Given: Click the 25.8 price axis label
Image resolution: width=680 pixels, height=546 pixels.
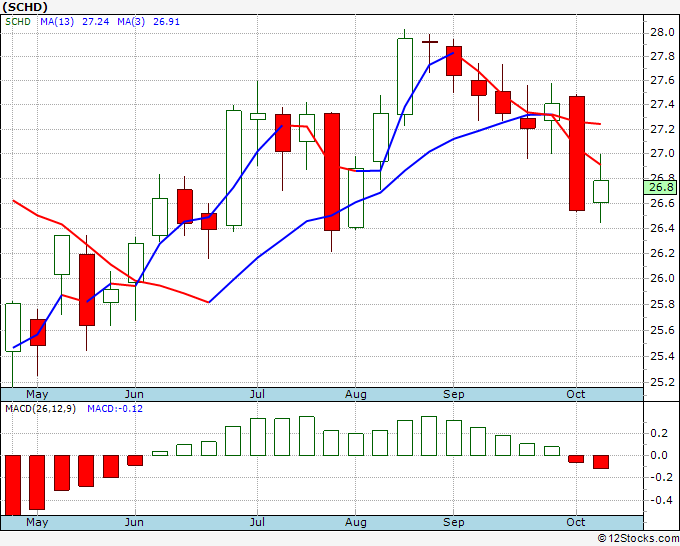Looking at the screenshot, I should click(x=662, y=304).
